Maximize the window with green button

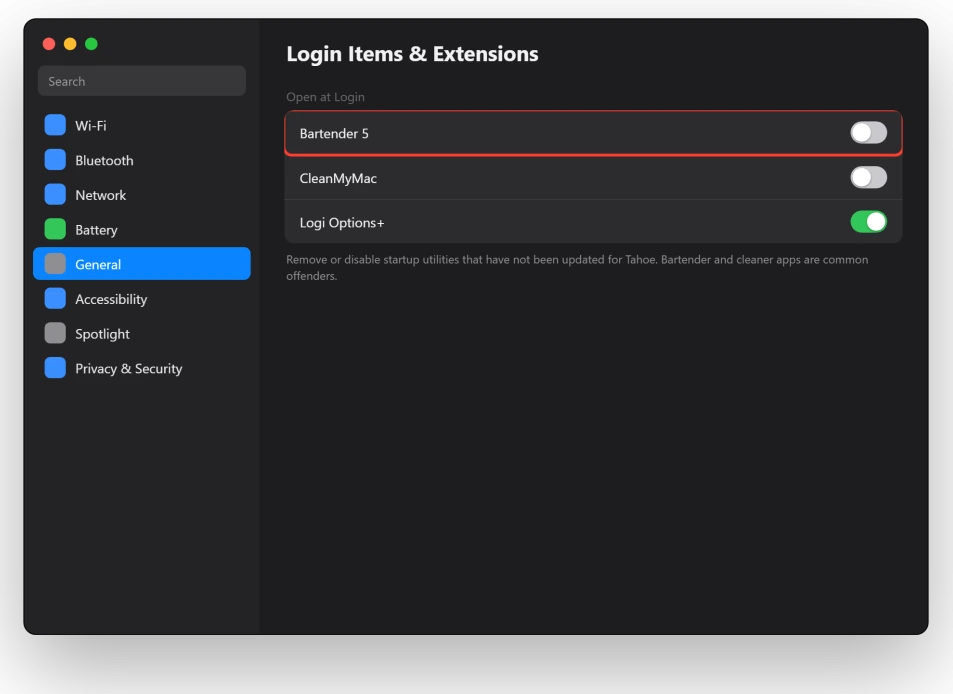click(x=91, y=44)
